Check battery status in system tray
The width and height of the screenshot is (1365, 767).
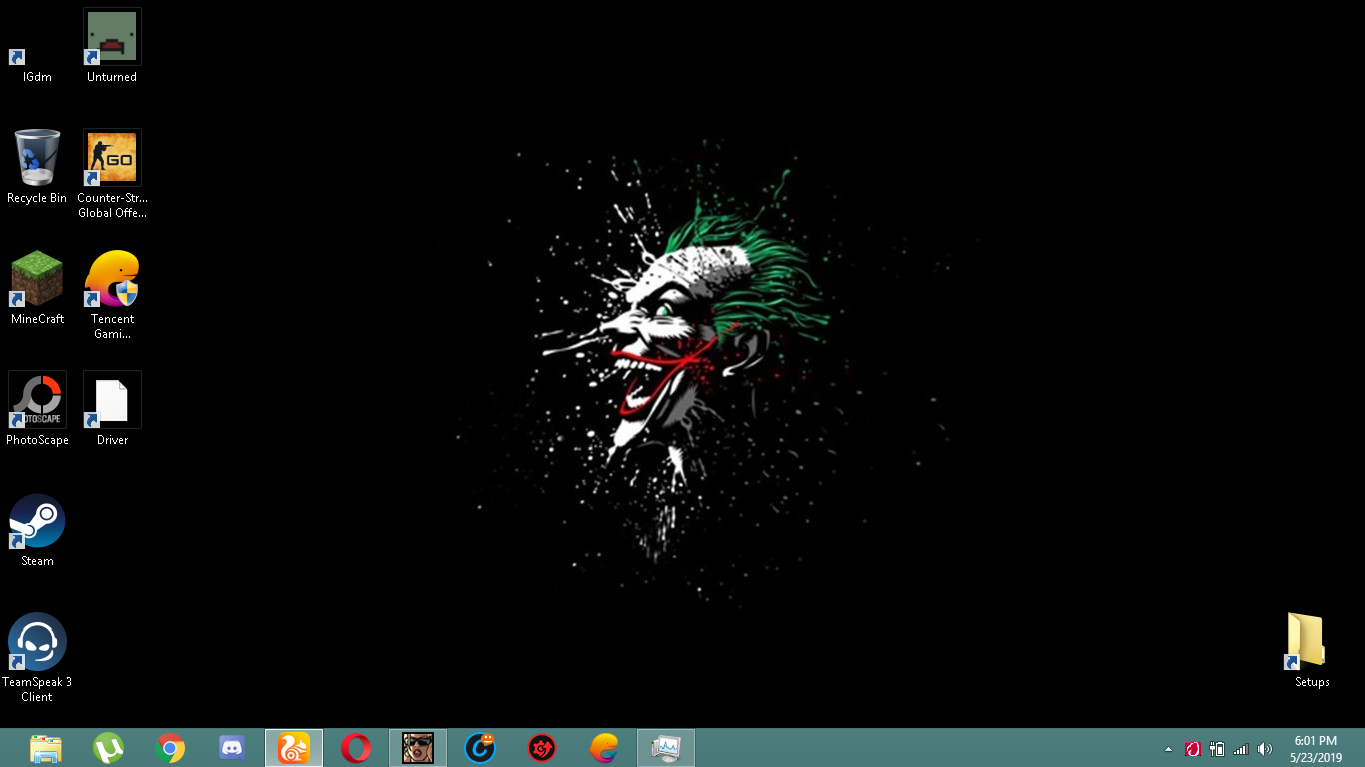[1217, 749]
